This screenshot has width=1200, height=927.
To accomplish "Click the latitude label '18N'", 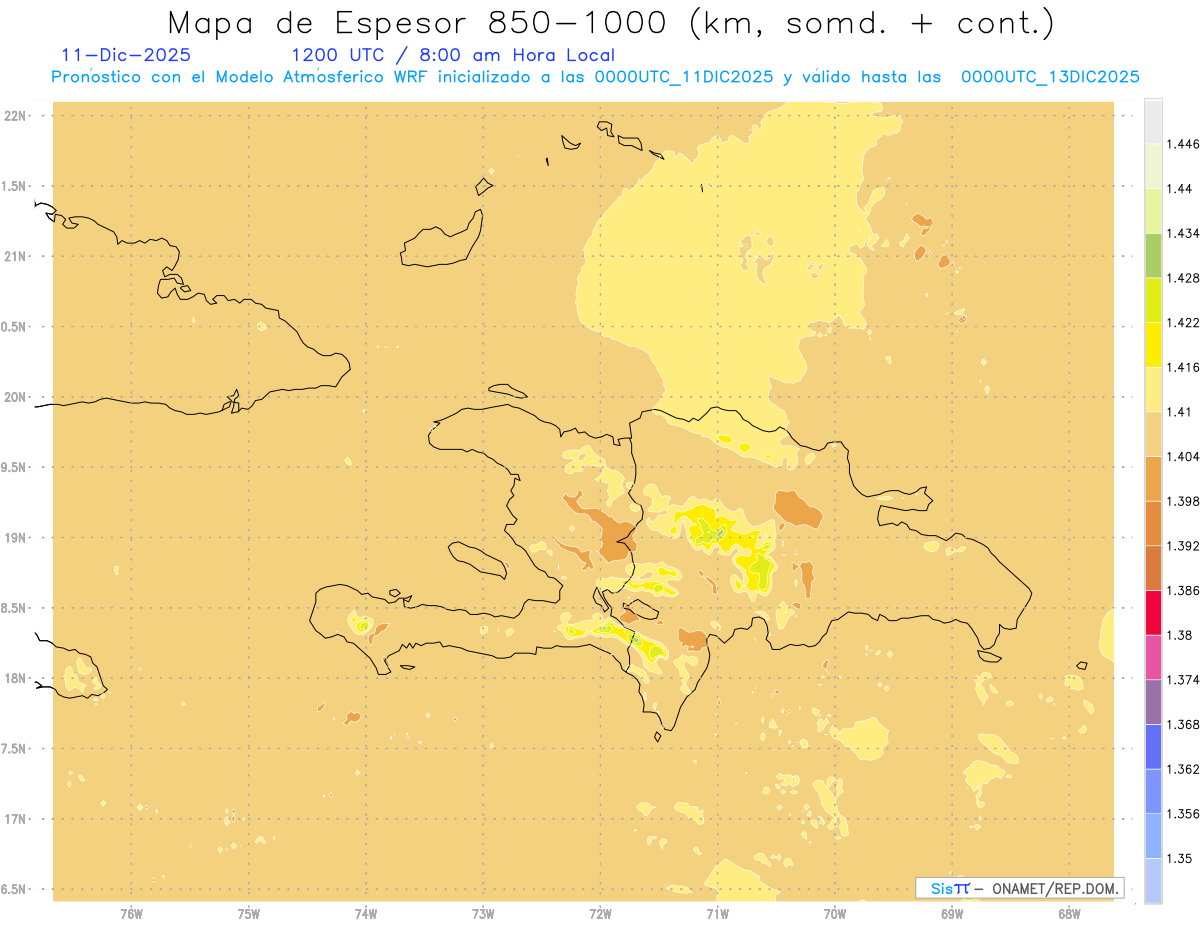I will (x=14, y=678).
